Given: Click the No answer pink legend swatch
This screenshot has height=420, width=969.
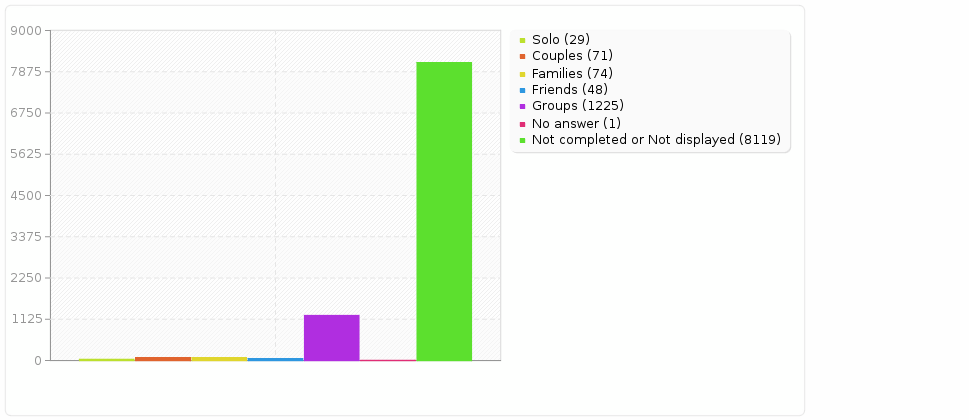Looking at the screenshot, I should point(522,124).
